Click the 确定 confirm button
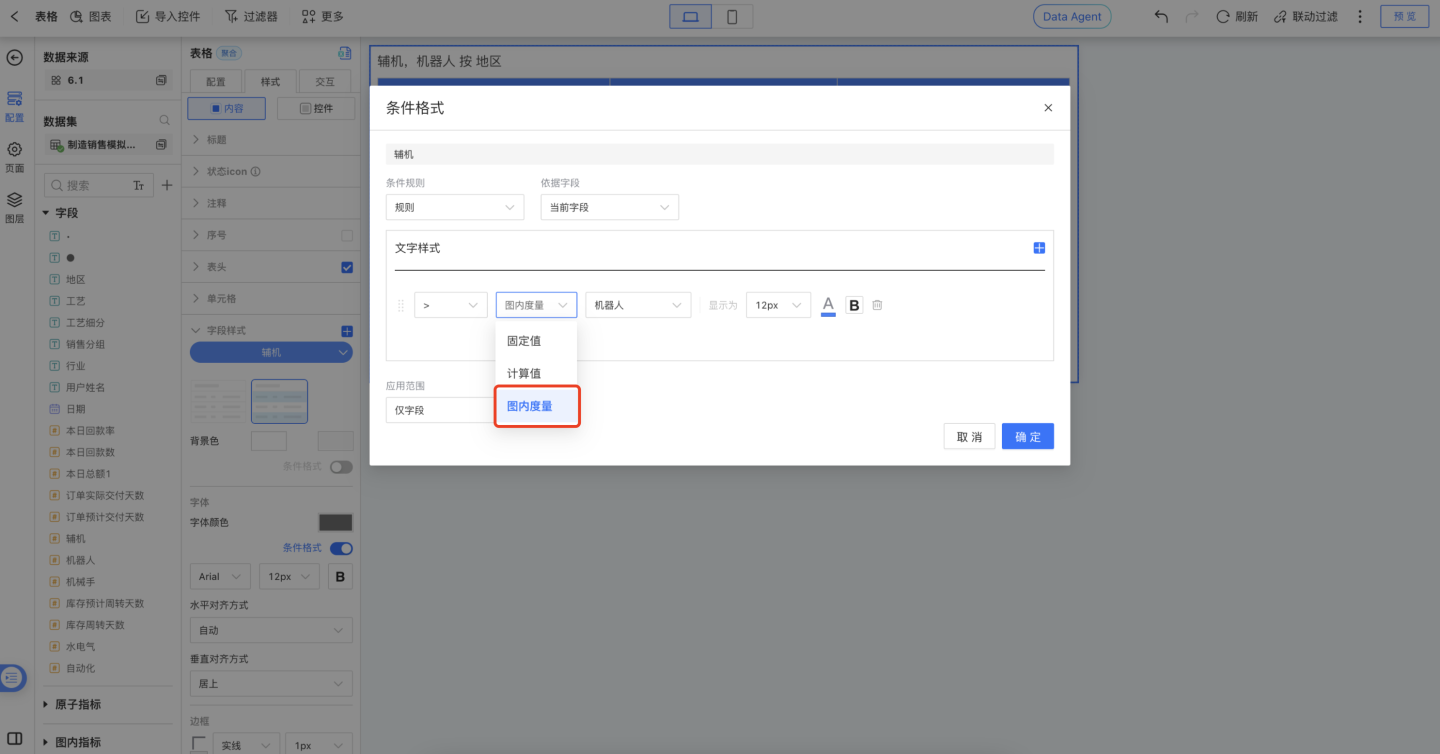The image size is (1440, 754). click(x=1027, y=437)
